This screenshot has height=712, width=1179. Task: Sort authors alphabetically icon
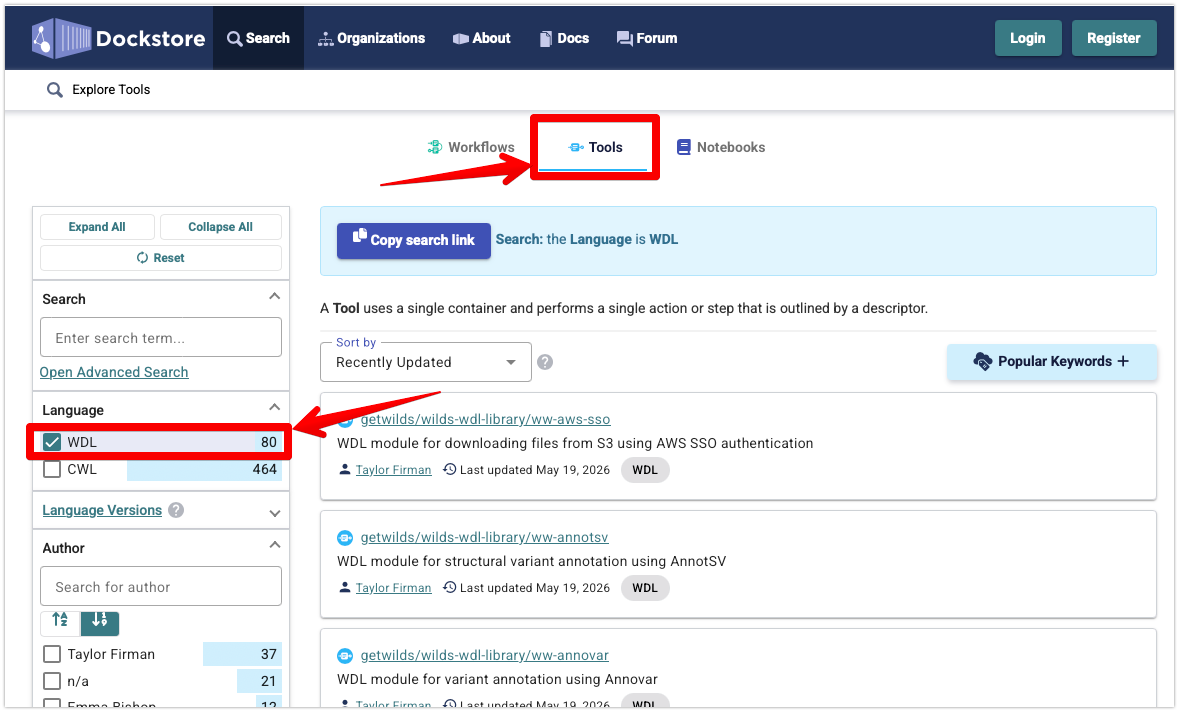click(60, 621)
